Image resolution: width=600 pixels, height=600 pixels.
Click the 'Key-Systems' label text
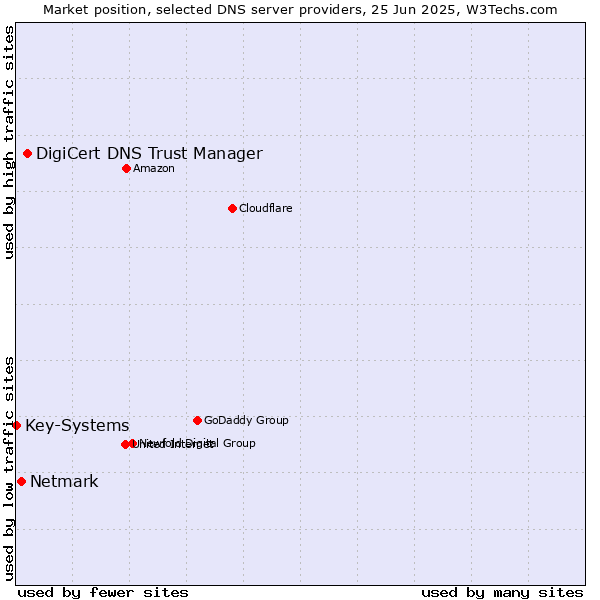[77, 426]
